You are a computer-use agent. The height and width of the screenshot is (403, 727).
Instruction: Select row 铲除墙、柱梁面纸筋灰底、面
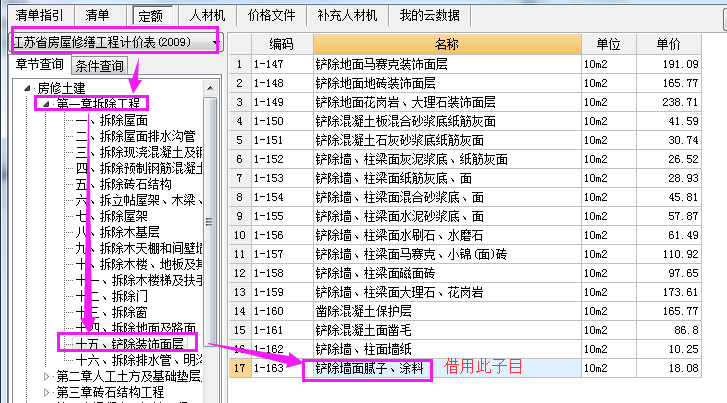tap(465, 178)
